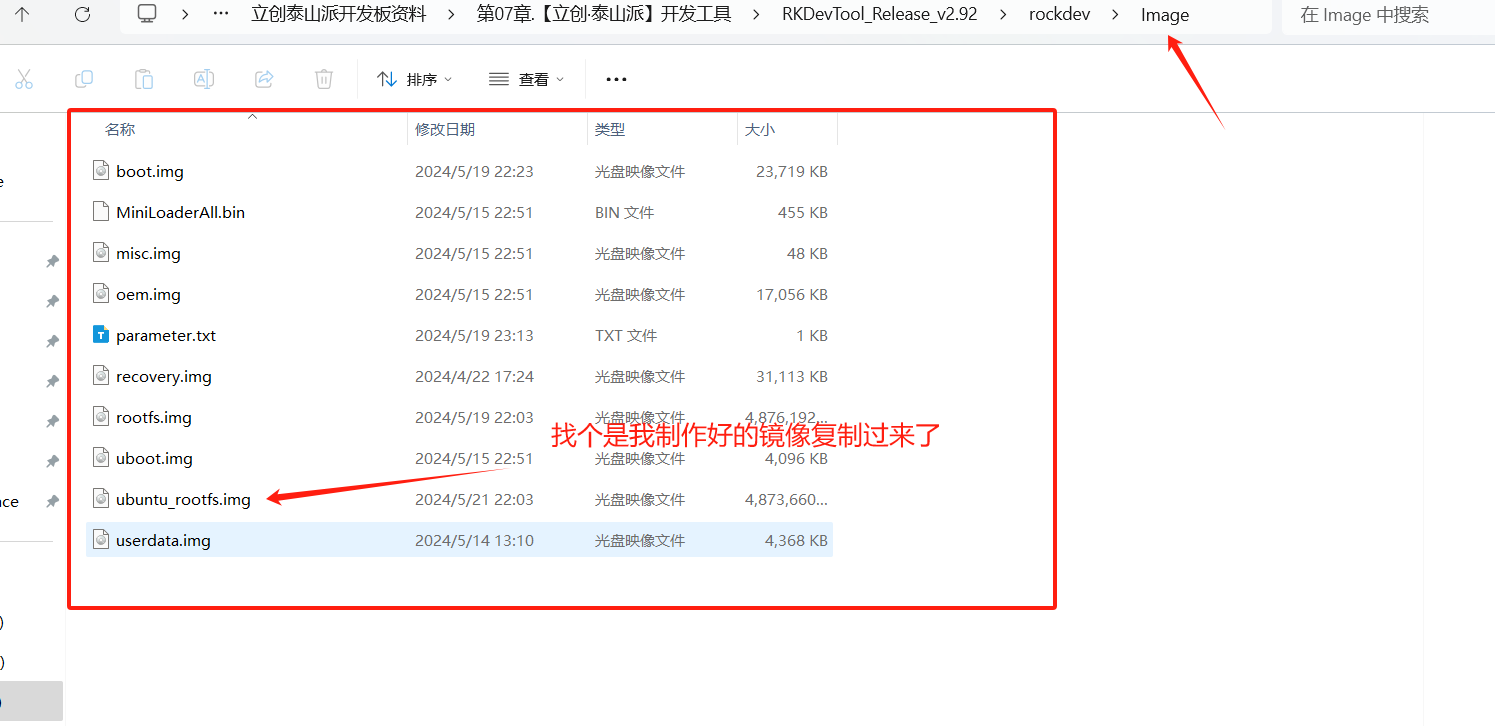Click size 4,096 KB of uboot.img
The height and width of the screenshot is (726, 1495).
pos(796,458)
